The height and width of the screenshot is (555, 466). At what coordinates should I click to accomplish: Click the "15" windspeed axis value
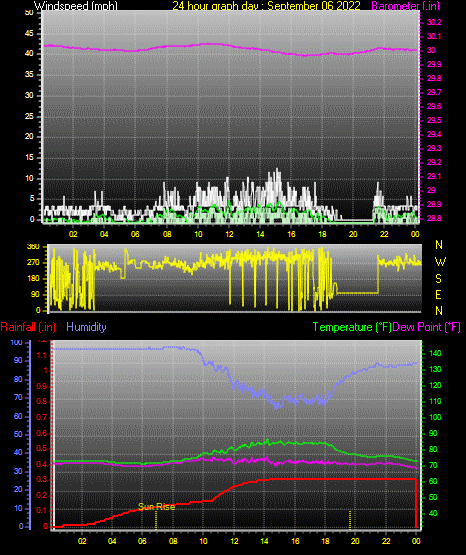(x=29, y=158)
